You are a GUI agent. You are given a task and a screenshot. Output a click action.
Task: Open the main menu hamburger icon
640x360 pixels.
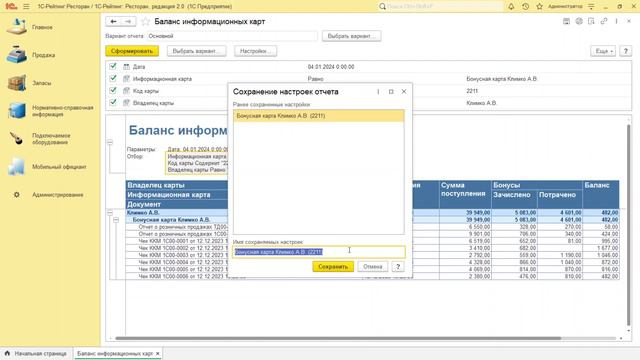coord(27,7)
